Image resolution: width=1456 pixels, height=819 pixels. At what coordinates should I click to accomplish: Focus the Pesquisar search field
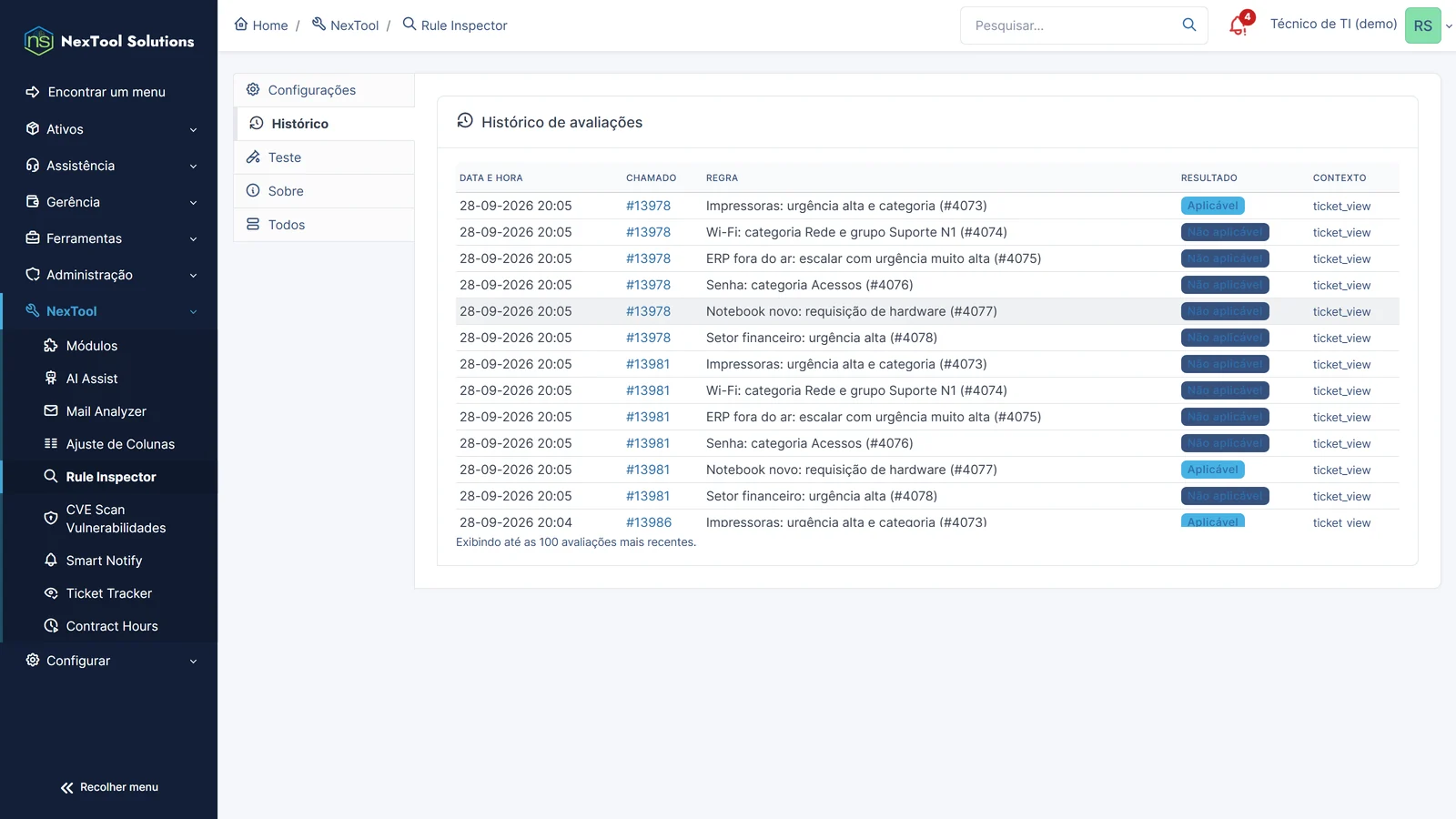(1074, 25)
